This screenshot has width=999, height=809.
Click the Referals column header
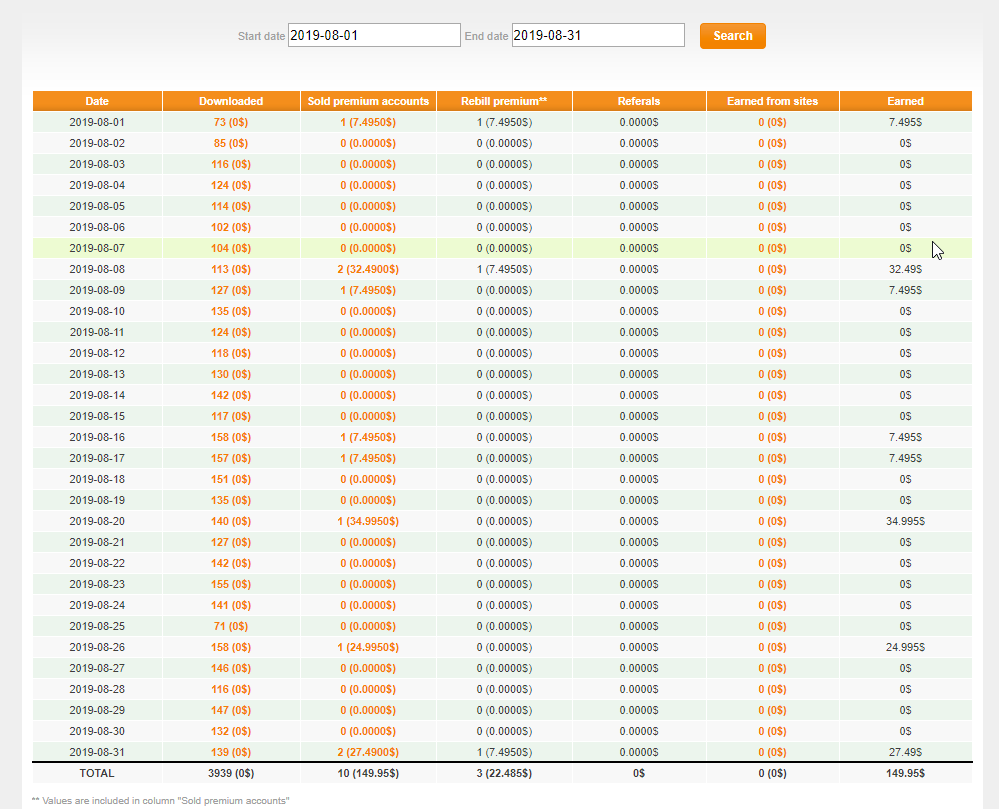(x=639, y=101)
